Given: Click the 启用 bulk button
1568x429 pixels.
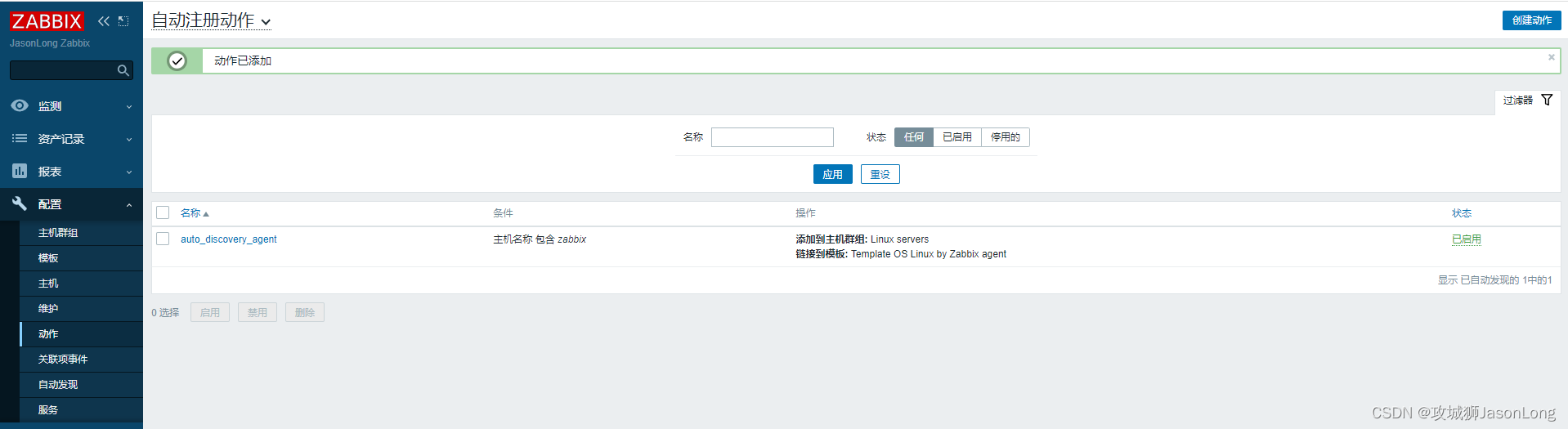Looking at the screenshot, I should 210,312.
